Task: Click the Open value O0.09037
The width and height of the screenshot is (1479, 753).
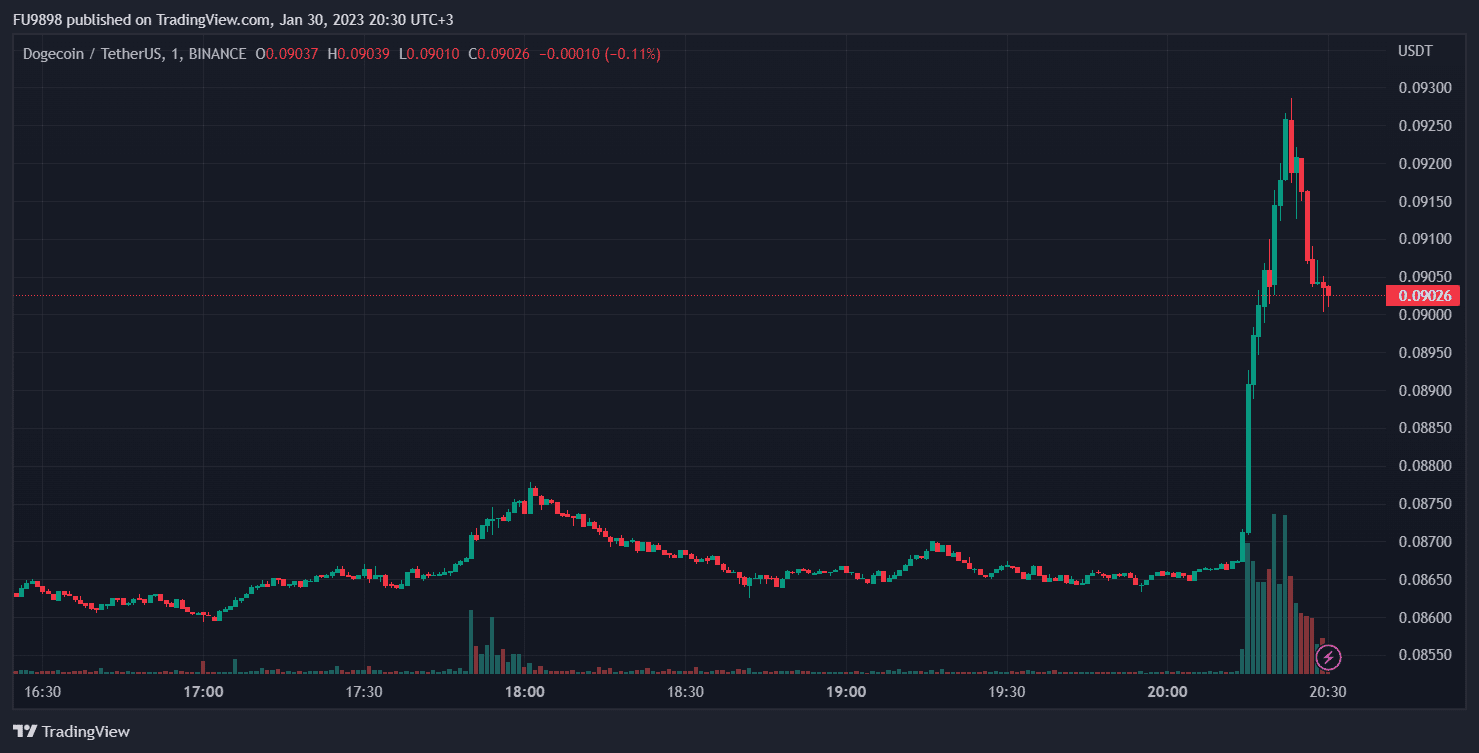Action: point(287,54)
